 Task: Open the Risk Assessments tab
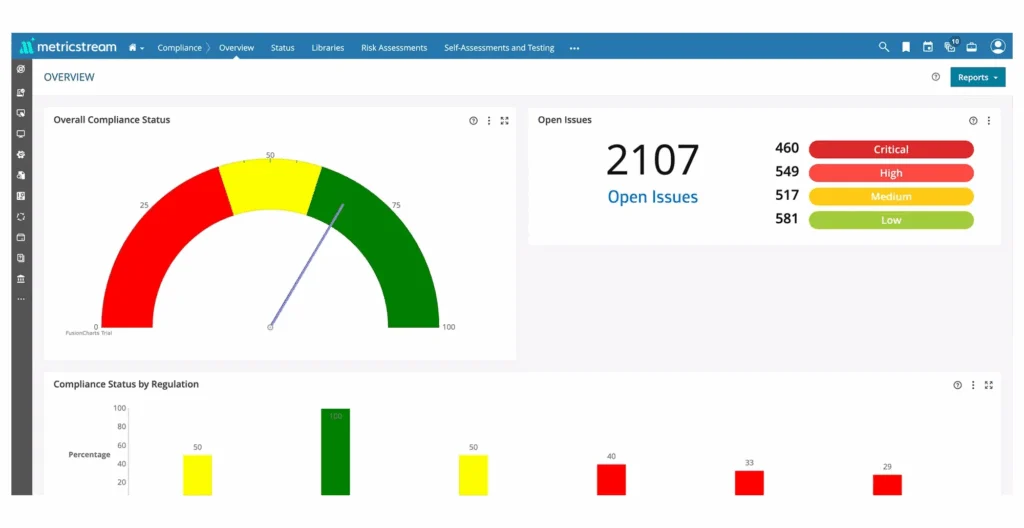point(394,48)
